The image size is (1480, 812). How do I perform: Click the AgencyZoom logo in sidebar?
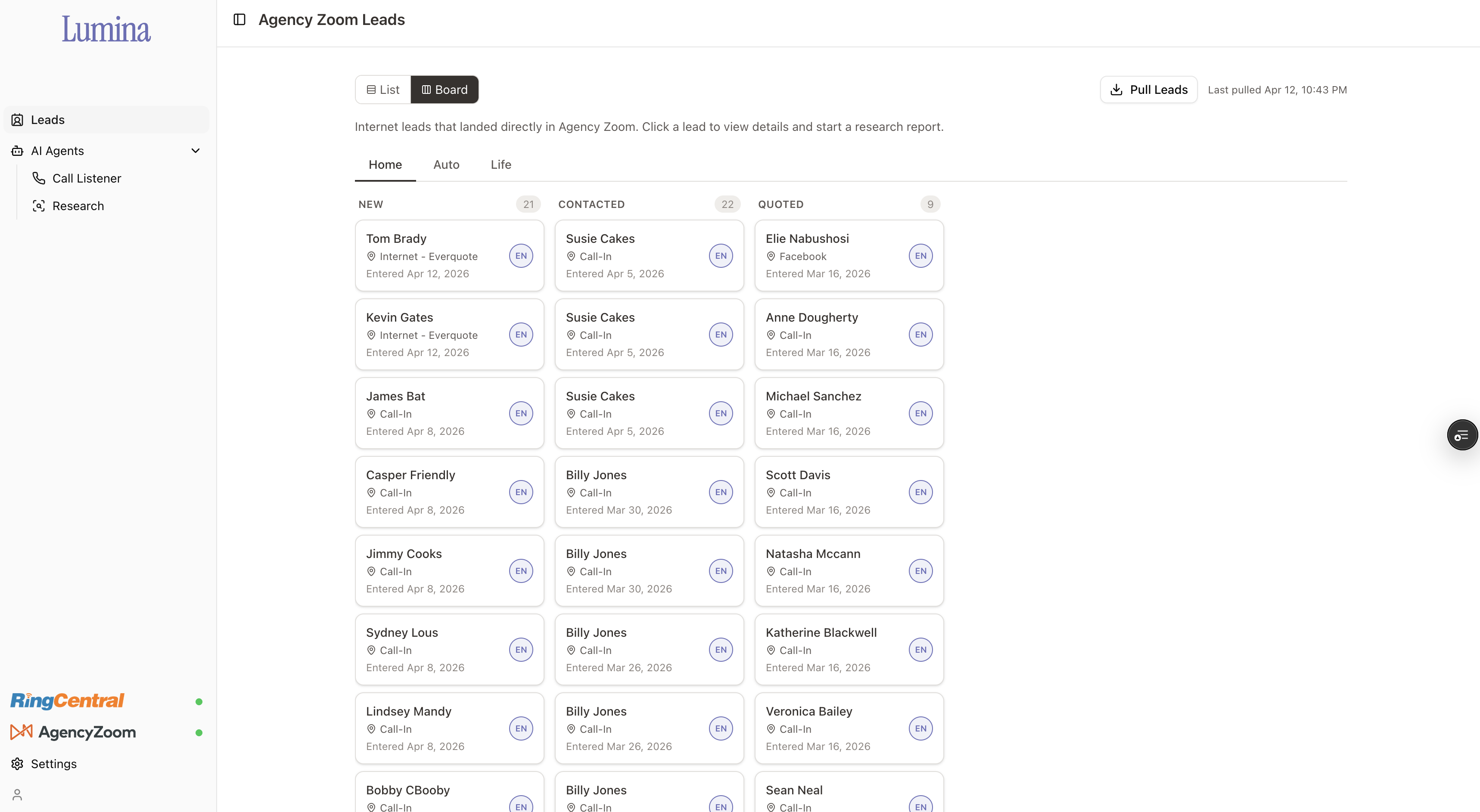(x=74, y=732)
